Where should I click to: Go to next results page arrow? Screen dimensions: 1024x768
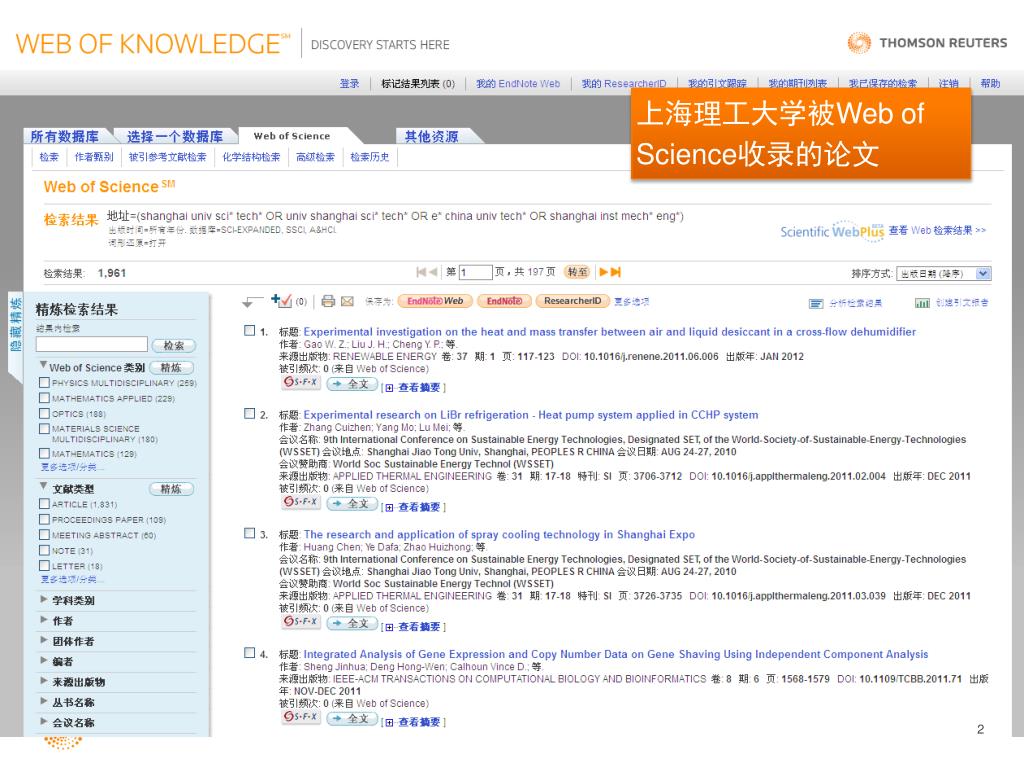click(603, 272)
